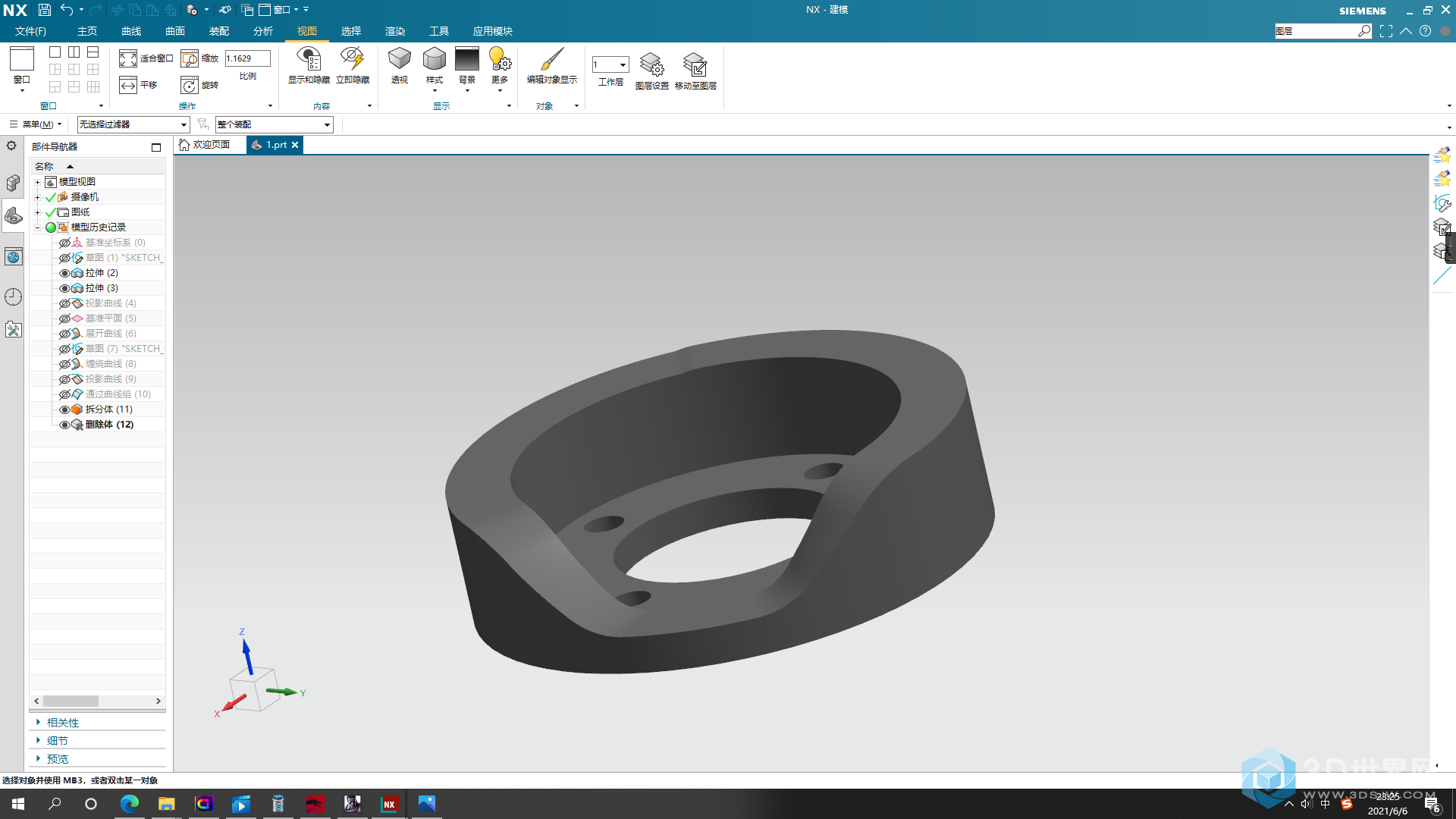Image resolution: width=1456 pixels, height=819 pixels.
Task: Switch to the 曲面 ribbon tab
Action: tap(175, 31)
